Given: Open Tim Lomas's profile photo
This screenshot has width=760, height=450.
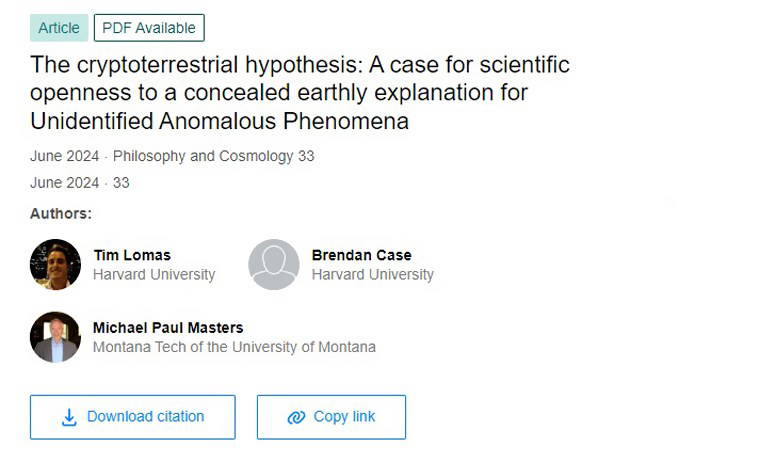Looking at the screenshot, I should [55, 265].
